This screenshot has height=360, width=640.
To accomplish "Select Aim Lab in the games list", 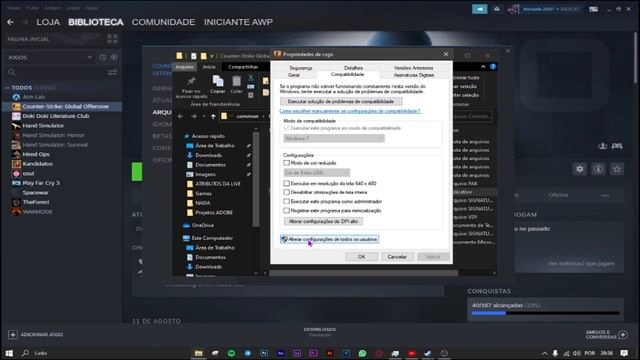I will [34, 97].
